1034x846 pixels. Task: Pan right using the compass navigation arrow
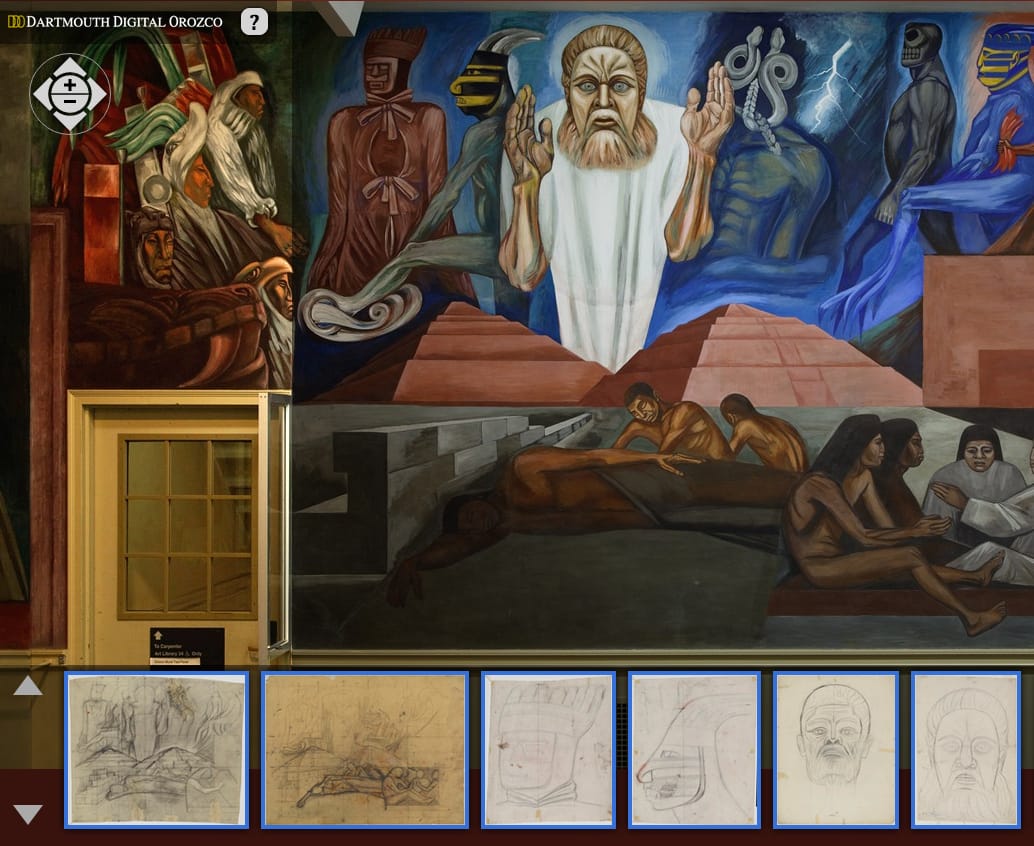coord(99,92)
